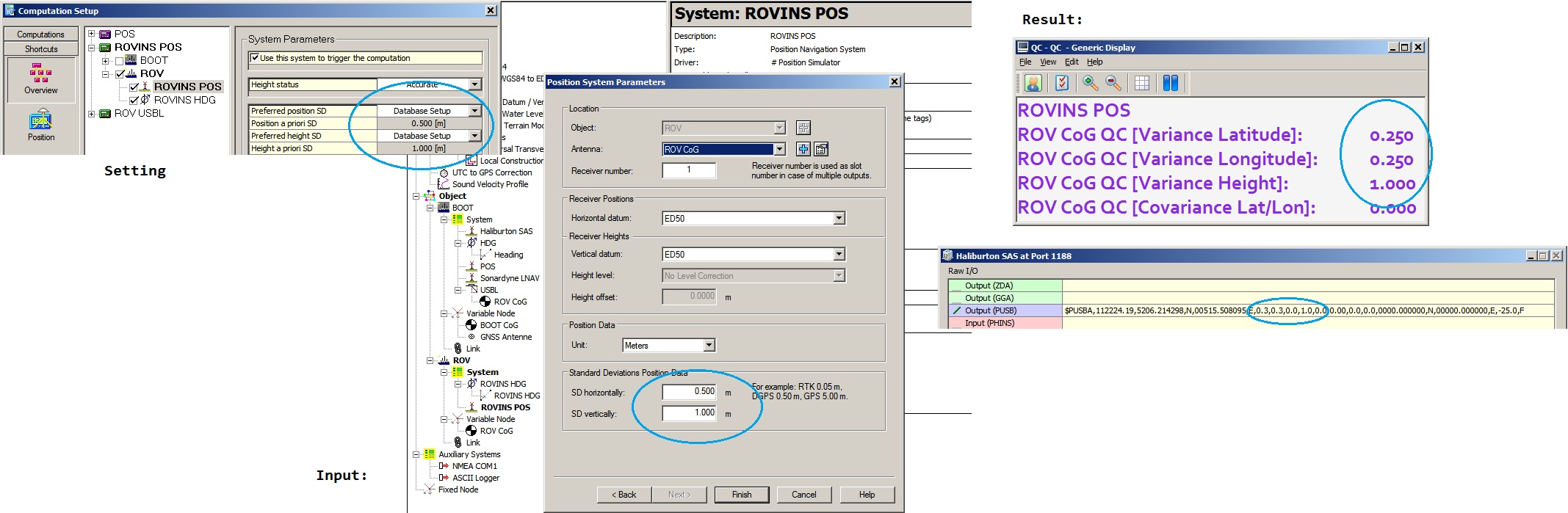The image size is (1568, 513).
Task: Toggle 'Use this system to trigger the computation'
Action: 255,58
